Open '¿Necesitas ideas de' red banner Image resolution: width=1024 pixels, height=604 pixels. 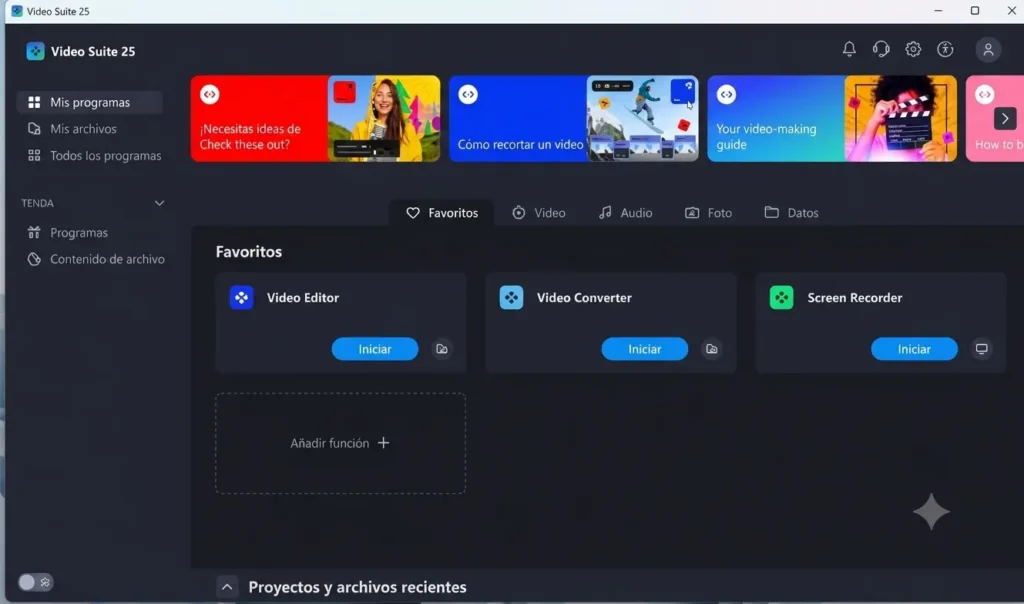tap(315, 118)
